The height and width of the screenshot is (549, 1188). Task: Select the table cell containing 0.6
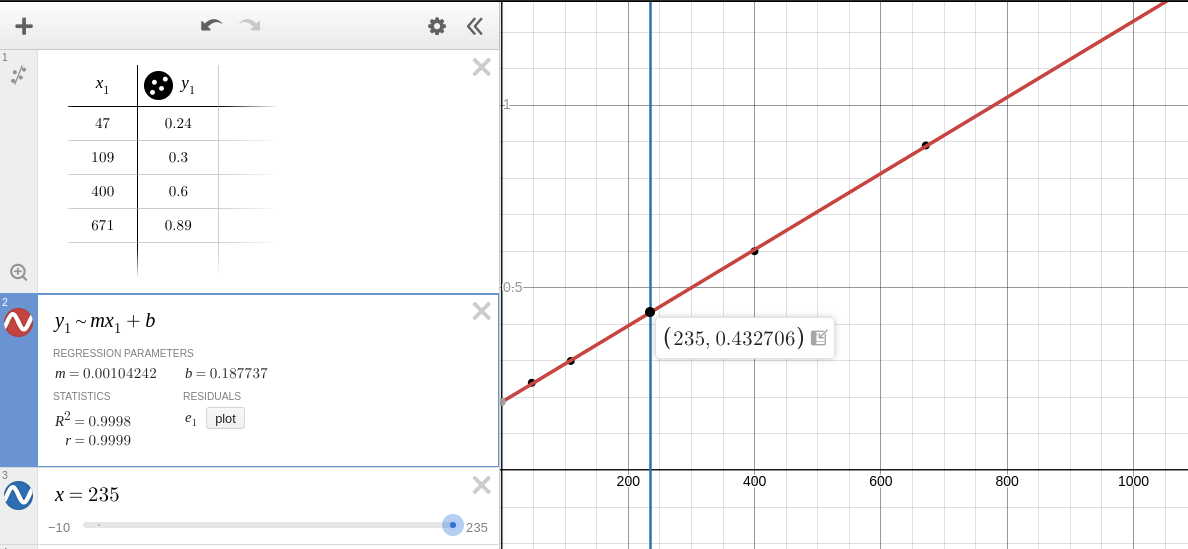(178, 191)
